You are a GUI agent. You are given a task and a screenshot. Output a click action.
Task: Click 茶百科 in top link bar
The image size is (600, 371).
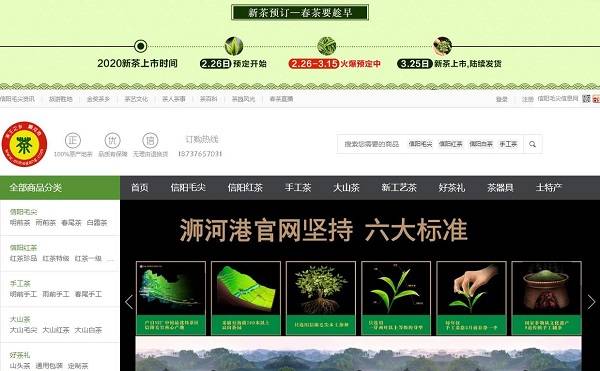click(209, 99)
